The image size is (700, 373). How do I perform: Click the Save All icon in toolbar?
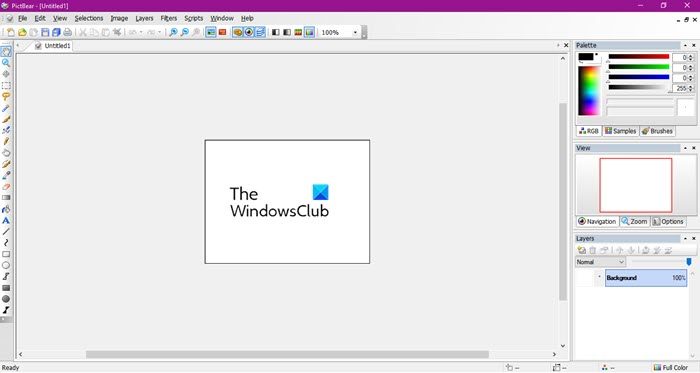pos(56,32)
